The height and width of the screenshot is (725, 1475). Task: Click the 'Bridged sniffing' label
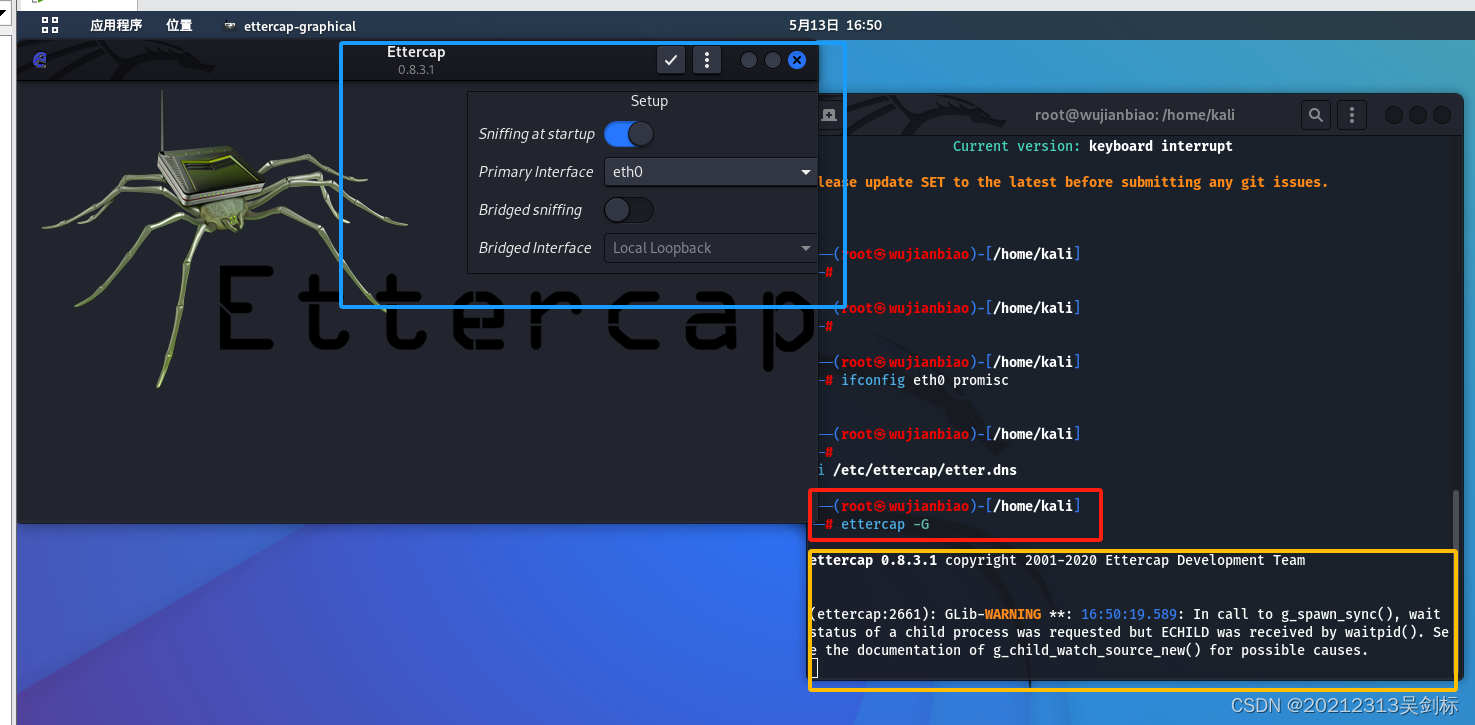tap(530, 210)
